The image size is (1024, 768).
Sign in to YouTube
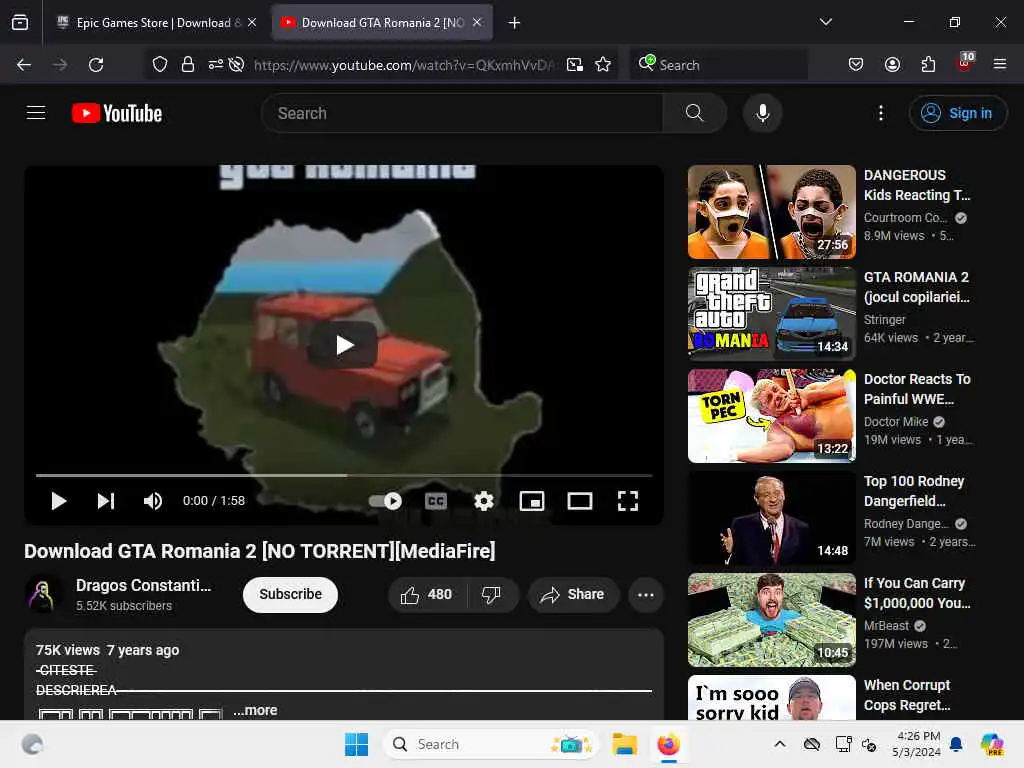[x=957, y=113]
